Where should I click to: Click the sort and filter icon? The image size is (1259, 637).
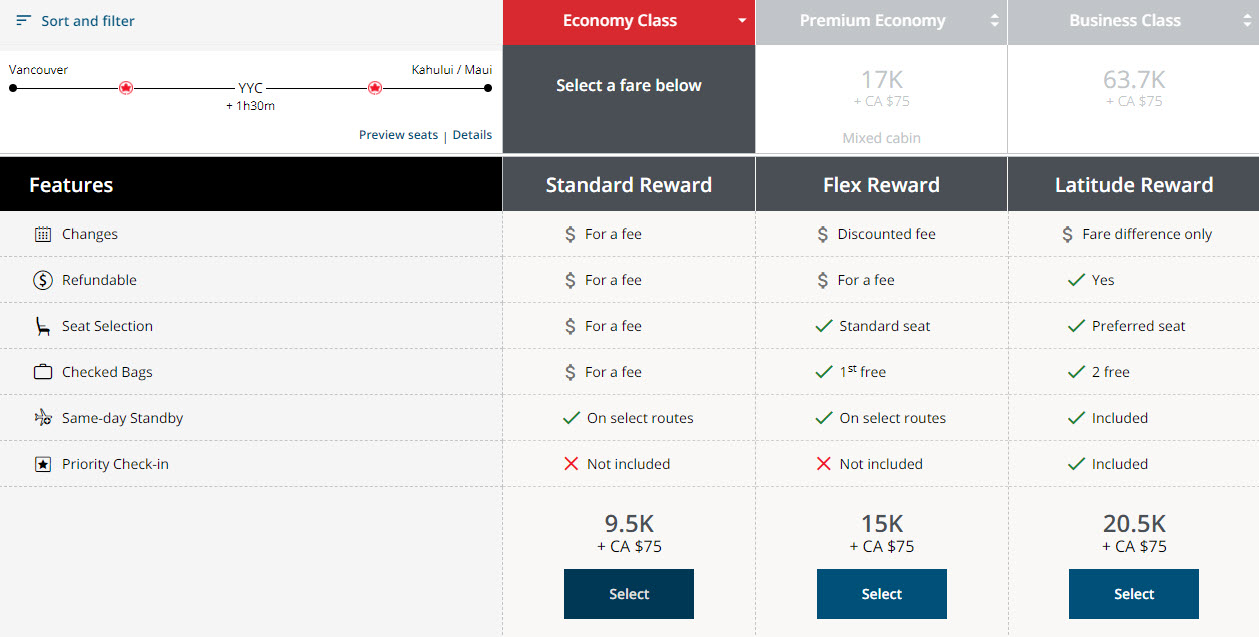coord(23,20)
